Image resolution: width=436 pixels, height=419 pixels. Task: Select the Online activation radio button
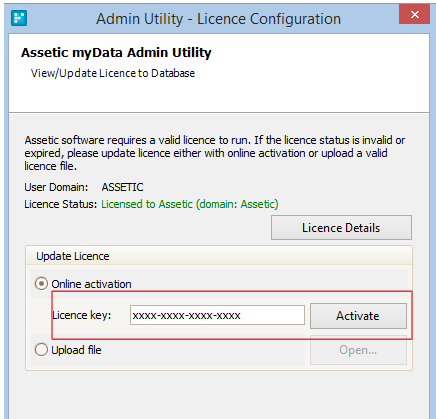pyautogui.click(x=41, y=284)
